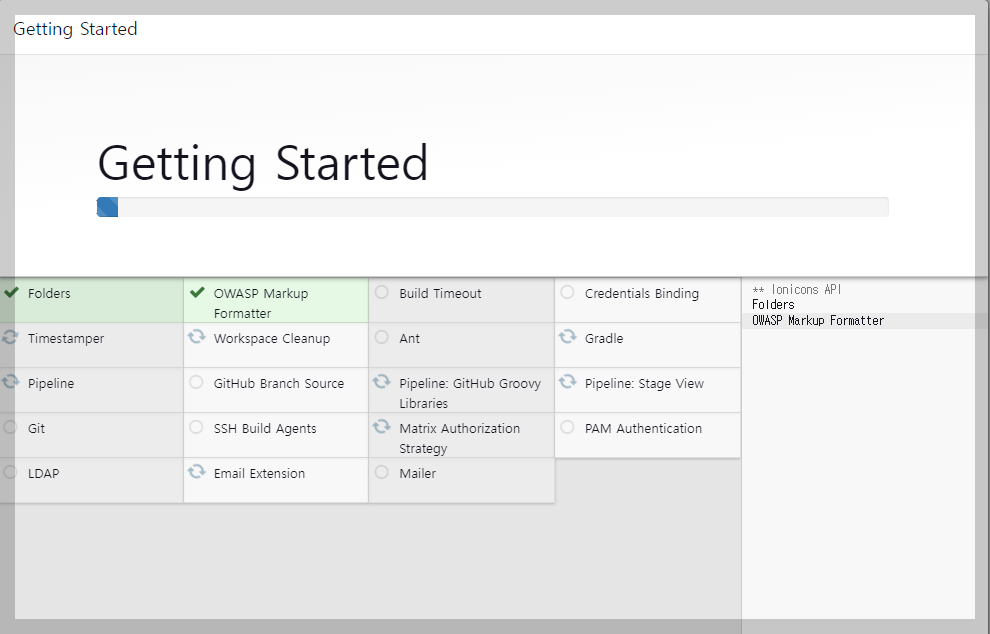Click the small 'Getting Started' header title

click(x=75, y=29)
